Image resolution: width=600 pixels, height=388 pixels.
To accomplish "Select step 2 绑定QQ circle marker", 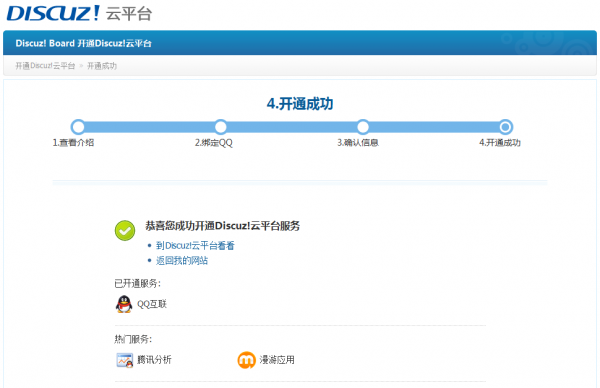I will click(220, 127).
